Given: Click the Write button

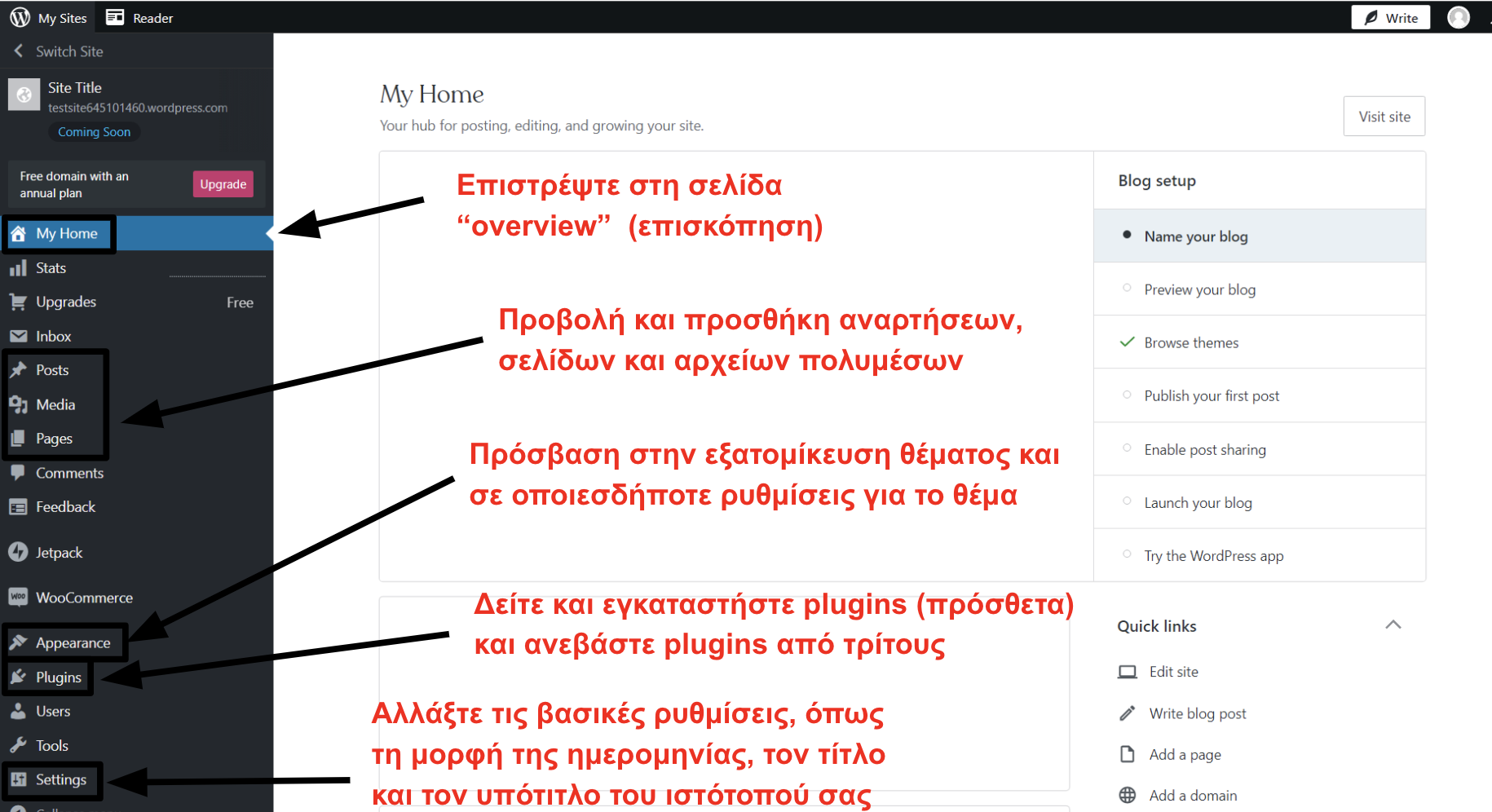Looking at the screenshot, I should [x=1391, y=17].
